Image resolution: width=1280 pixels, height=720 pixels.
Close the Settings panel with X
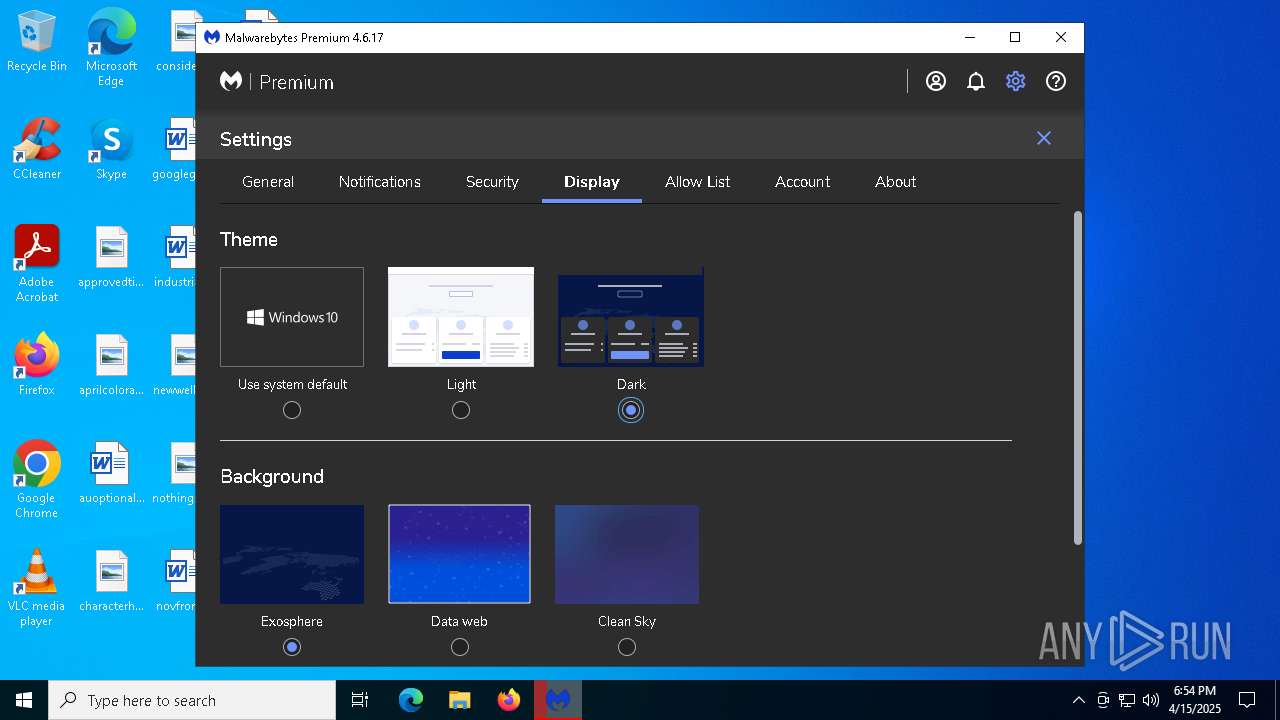click(x=1044, y=138)
